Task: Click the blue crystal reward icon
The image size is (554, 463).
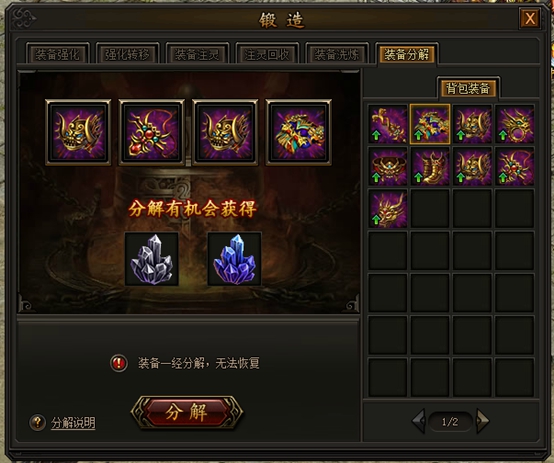Action: (234, 259)
